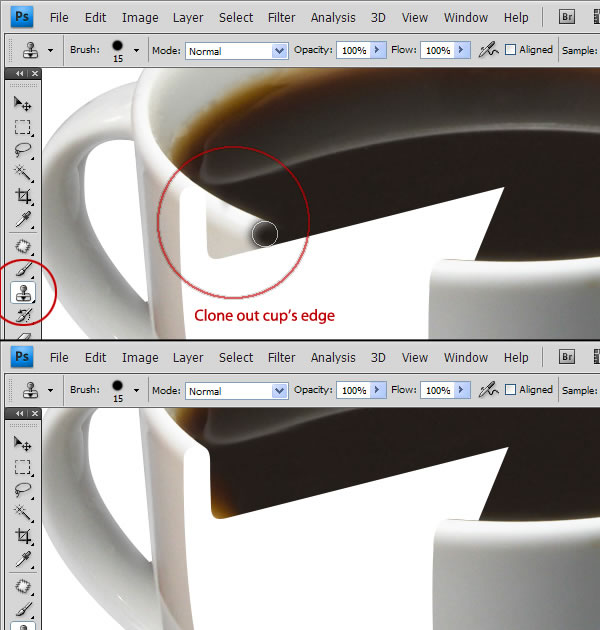Open the File menu in upper window
This screenshot has height=630, width=600.
point(59,18)
